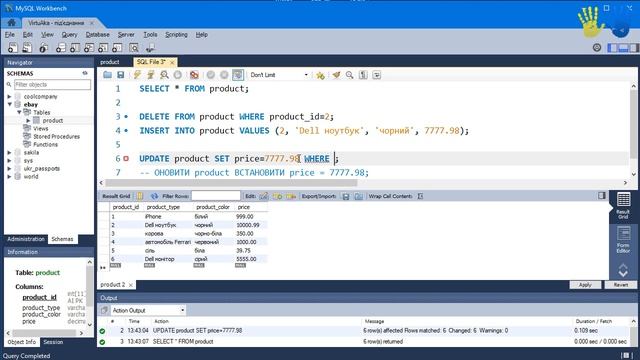Click the refresh schemas icon in Navigator
Screen dimensions: 640x360
pos(85,73)
